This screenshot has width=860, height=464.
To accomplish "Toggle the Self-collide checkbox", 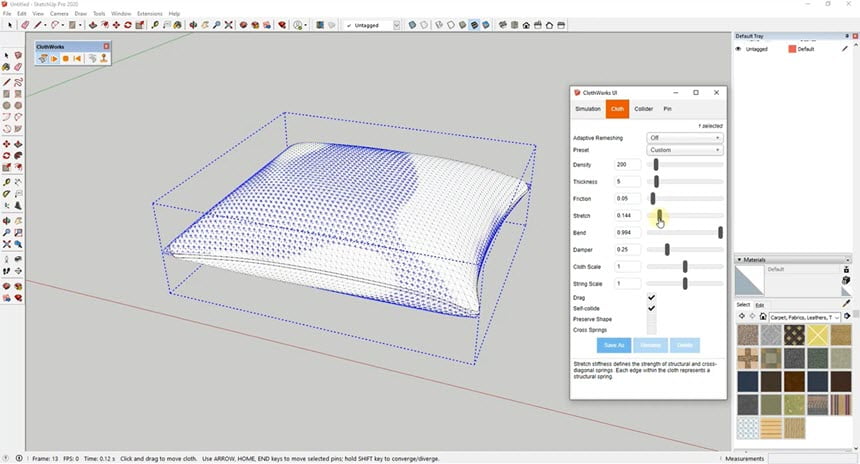I will [x=652, y=308].
